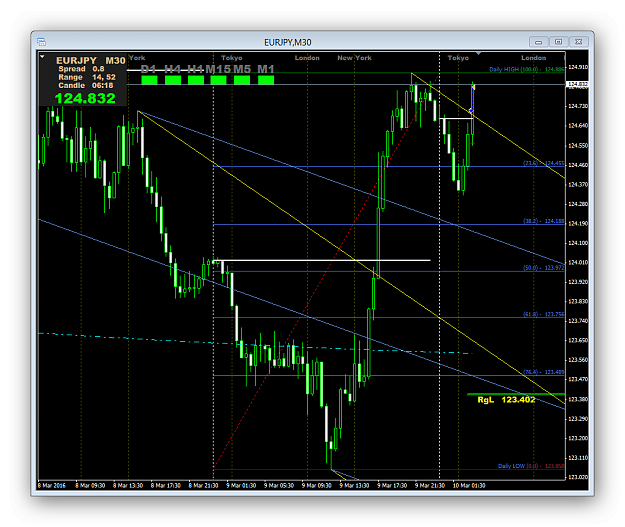Screen dimensions: 625x527
Task: Click the 'Daily HIGH (100.0) - 124.886' label
Action: [527, 69]
